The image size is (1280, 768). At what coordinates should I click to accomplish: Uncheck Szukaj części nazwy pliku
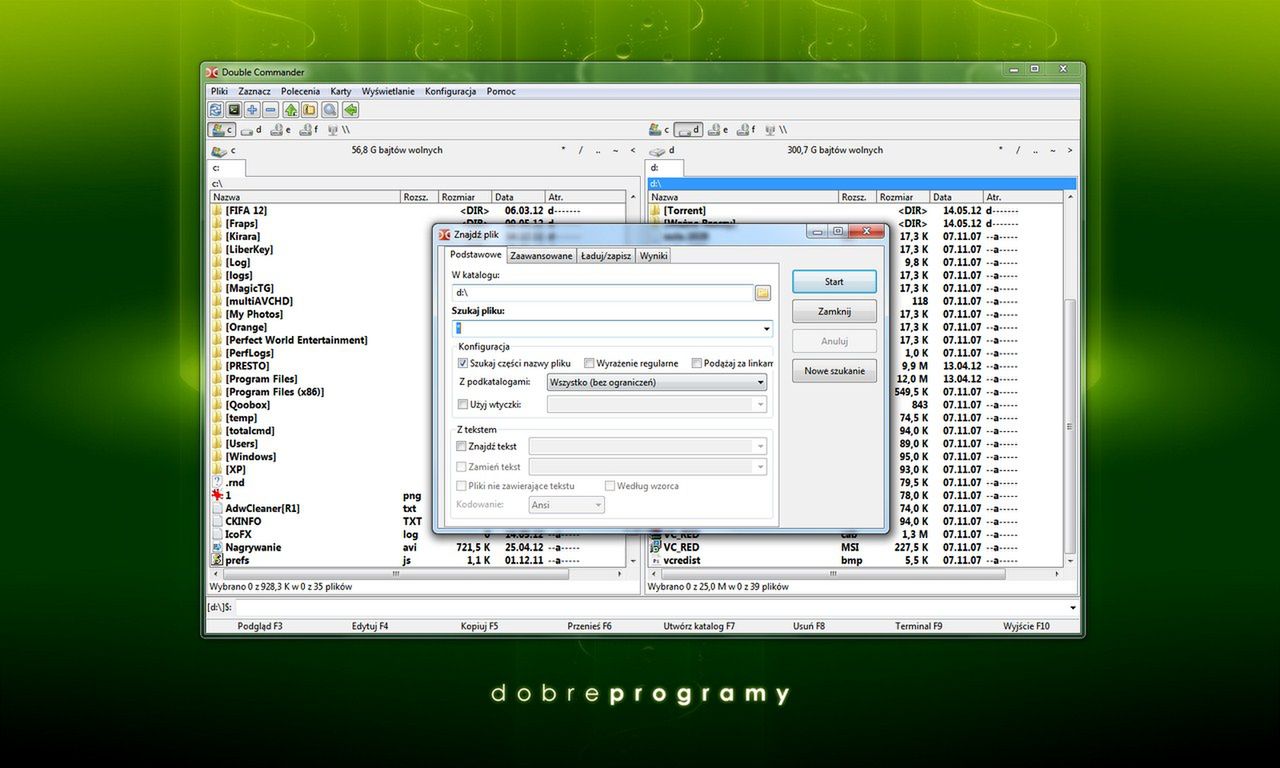coord(463,363)
